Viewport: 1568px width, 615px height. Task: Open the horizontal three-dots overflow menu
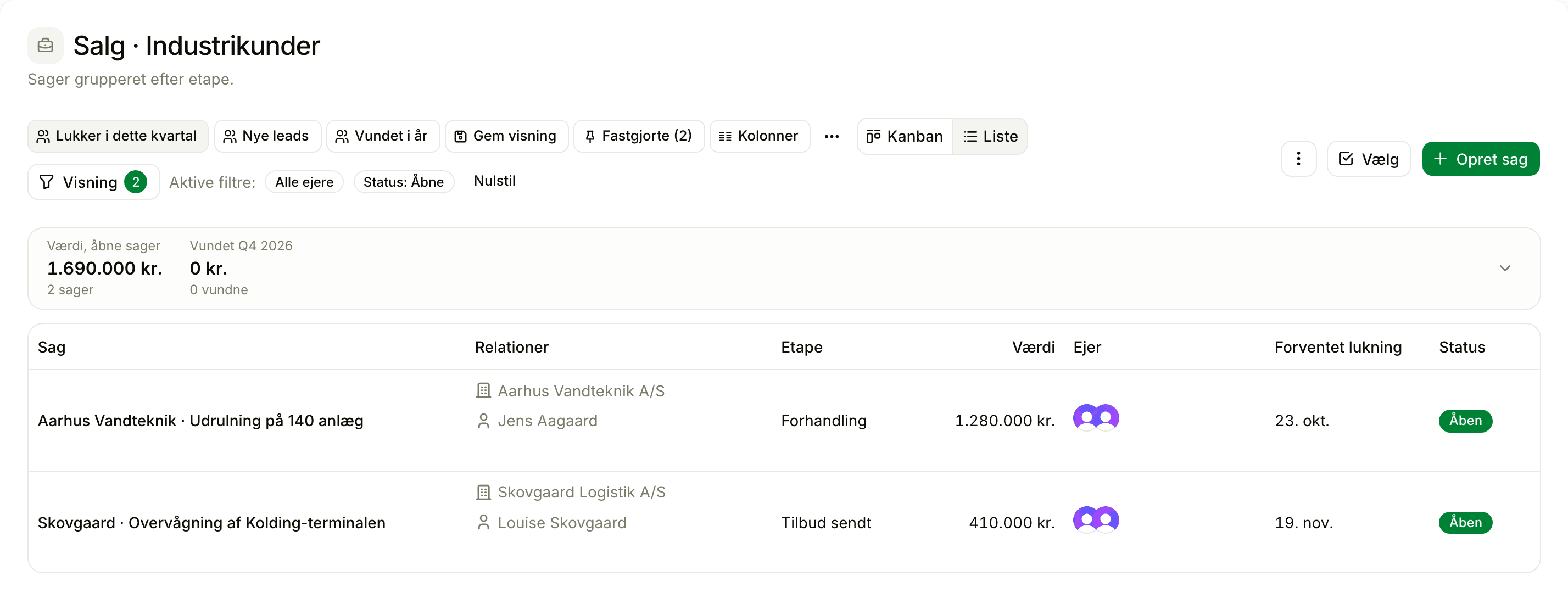pos(832,136)
